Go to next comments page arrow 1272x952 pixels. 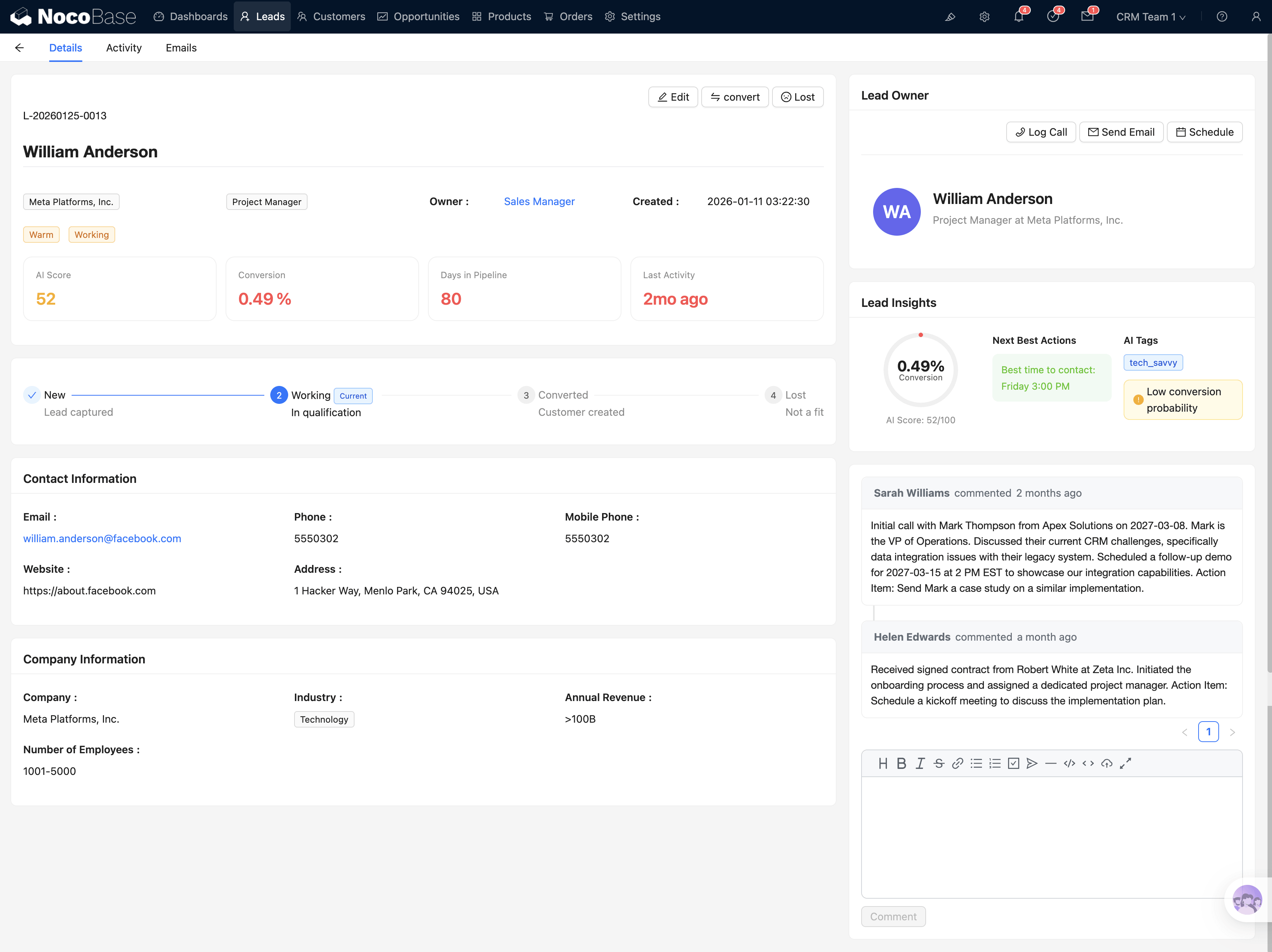(x=1232, y=732)
